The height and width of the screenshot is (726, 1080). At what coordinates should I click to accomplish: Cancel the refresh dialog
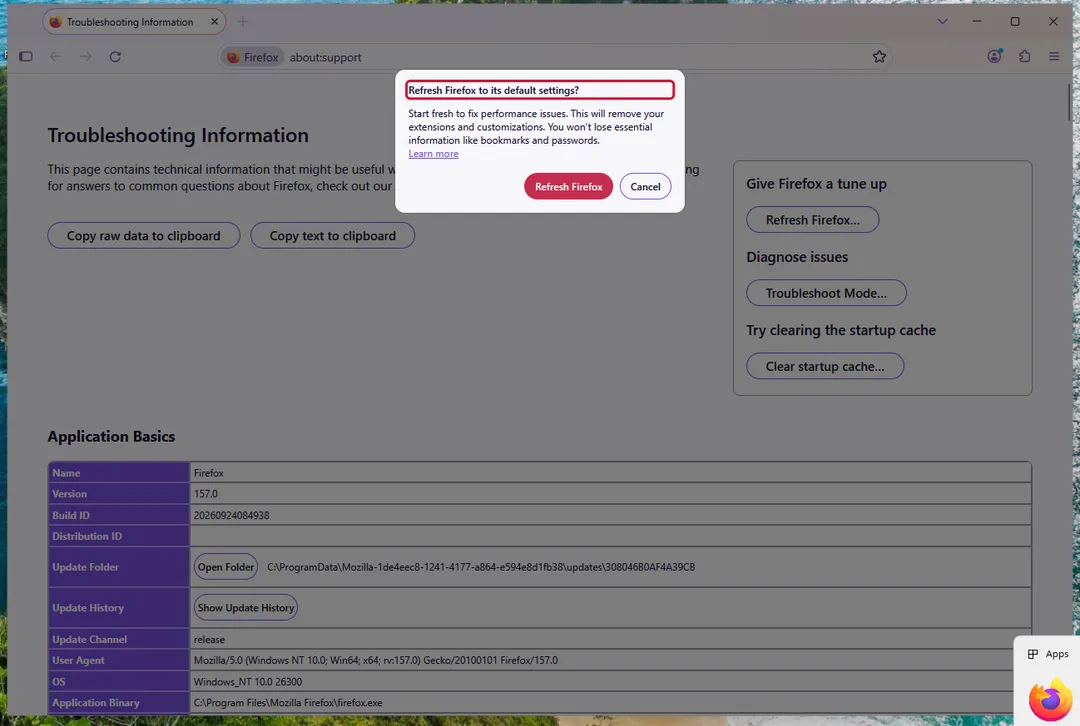645,187
